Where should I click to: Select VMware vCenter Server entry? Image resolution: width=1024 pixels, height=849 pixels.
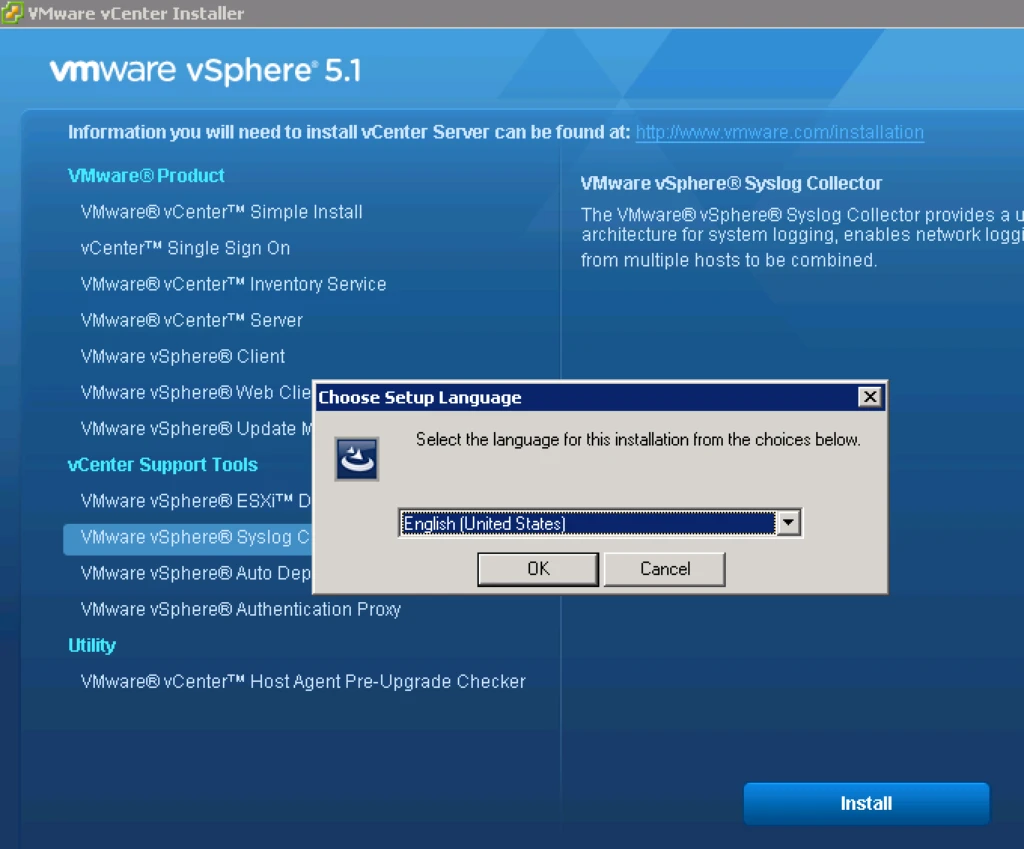pyautogui.click(x=191, y=320)
